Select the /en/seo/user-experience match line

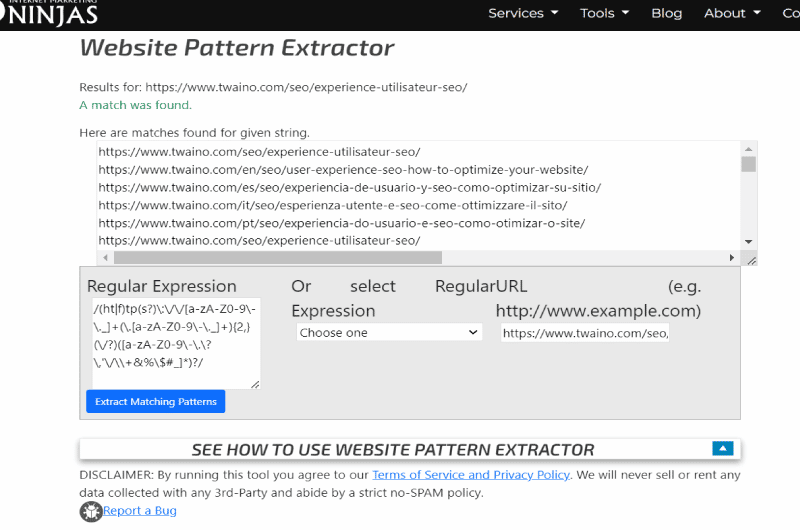pyautogui.click(x=343, y=169)
